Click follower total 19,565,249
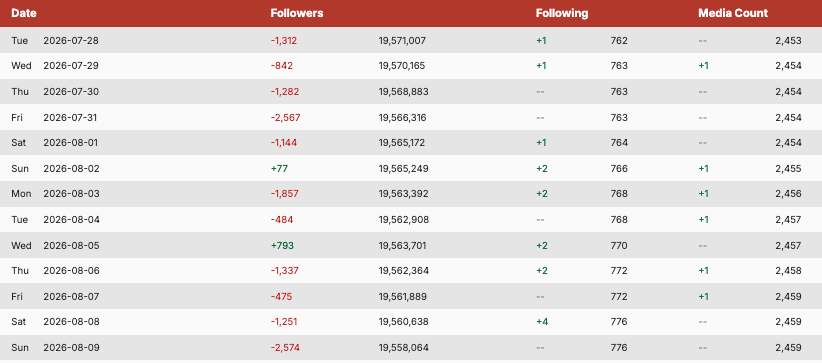This screenshot has width=822, height=363. tap(403, 169)
